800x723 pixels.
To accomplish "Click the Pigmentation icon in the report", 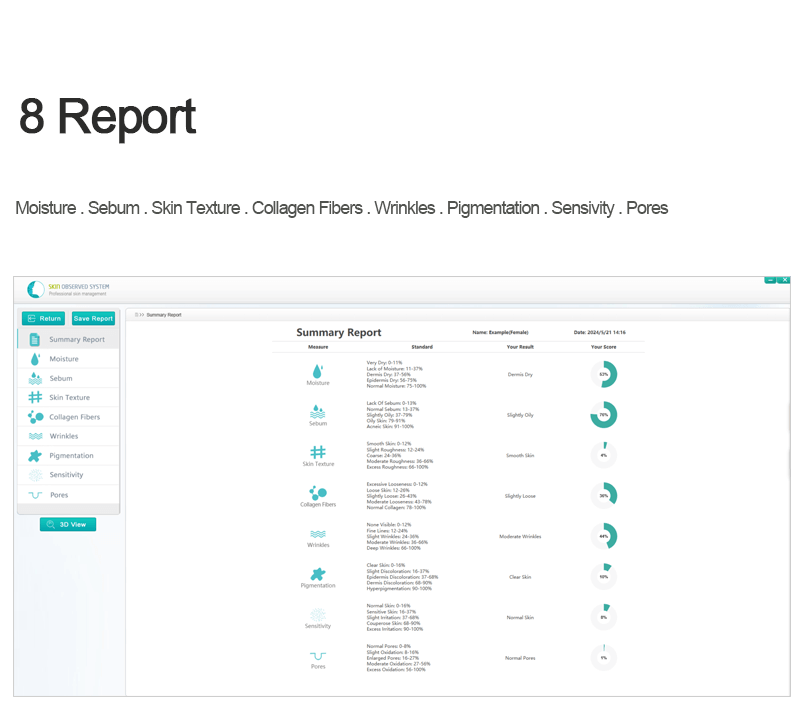I will point(318,574).
